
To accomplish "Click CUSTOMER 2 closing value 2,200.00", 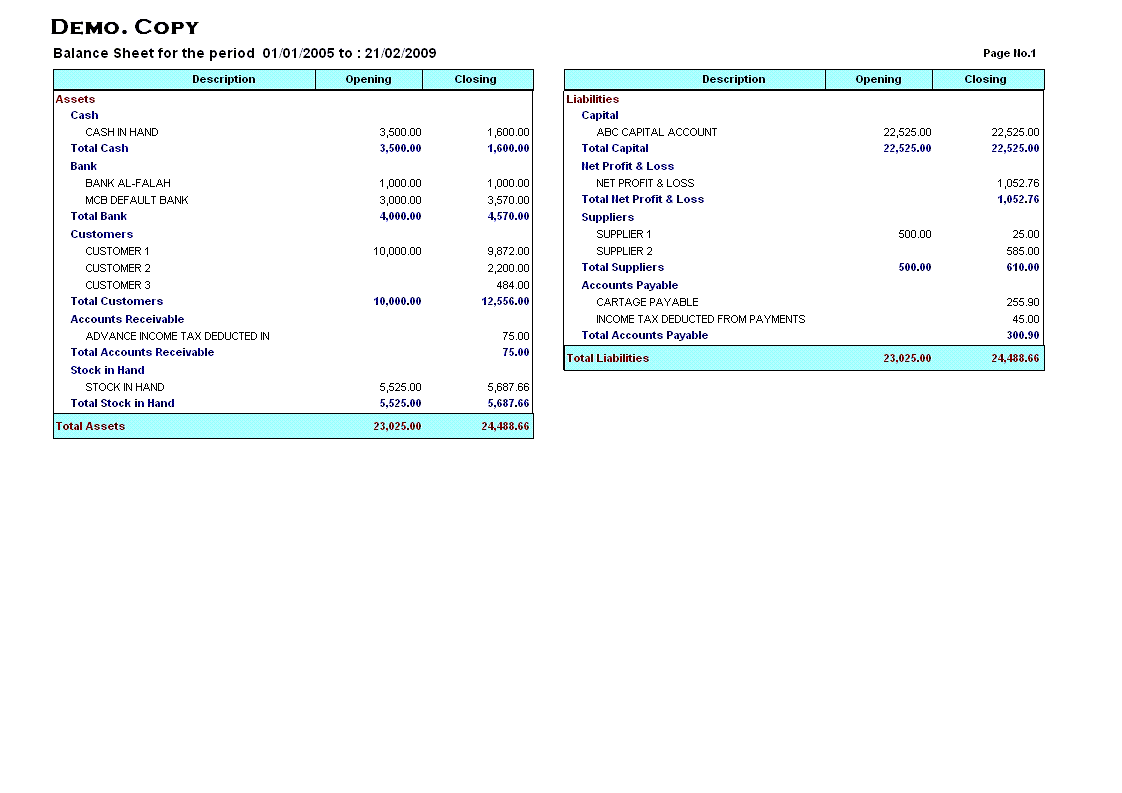I will click(x=508, y=268).
